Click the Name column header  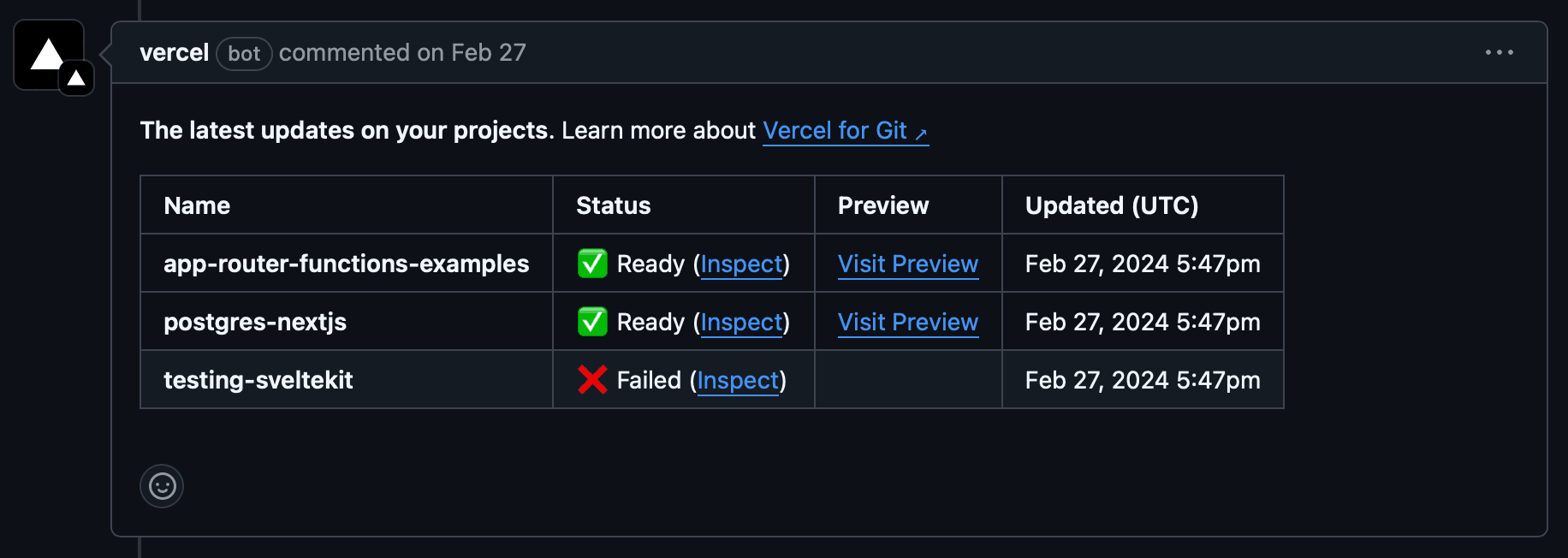pos(197,205)
